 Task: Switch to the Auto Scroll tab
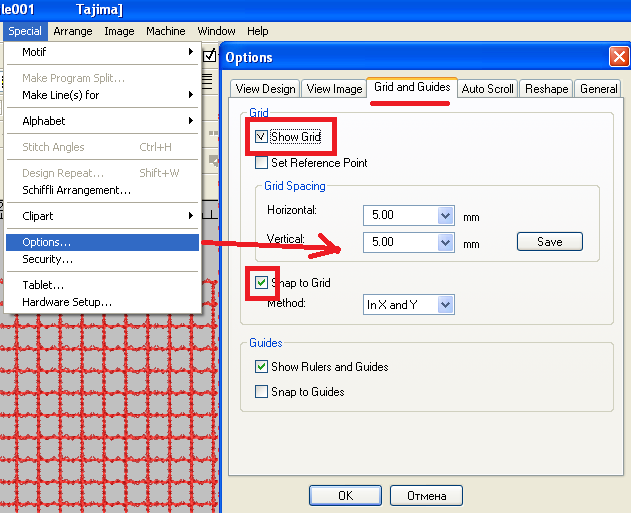488,89
